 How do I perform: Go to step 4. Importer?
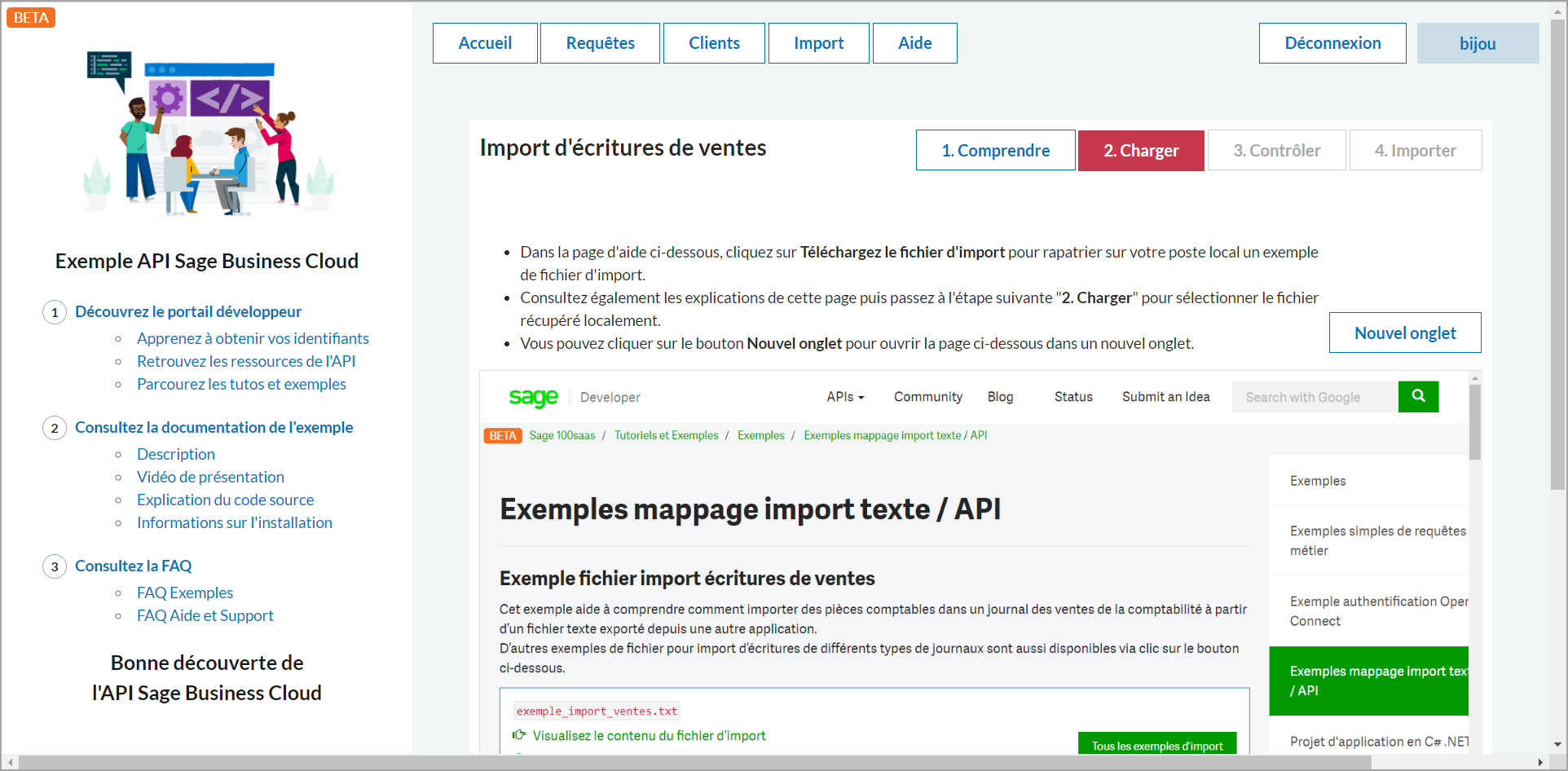[x=1415, y=150]
